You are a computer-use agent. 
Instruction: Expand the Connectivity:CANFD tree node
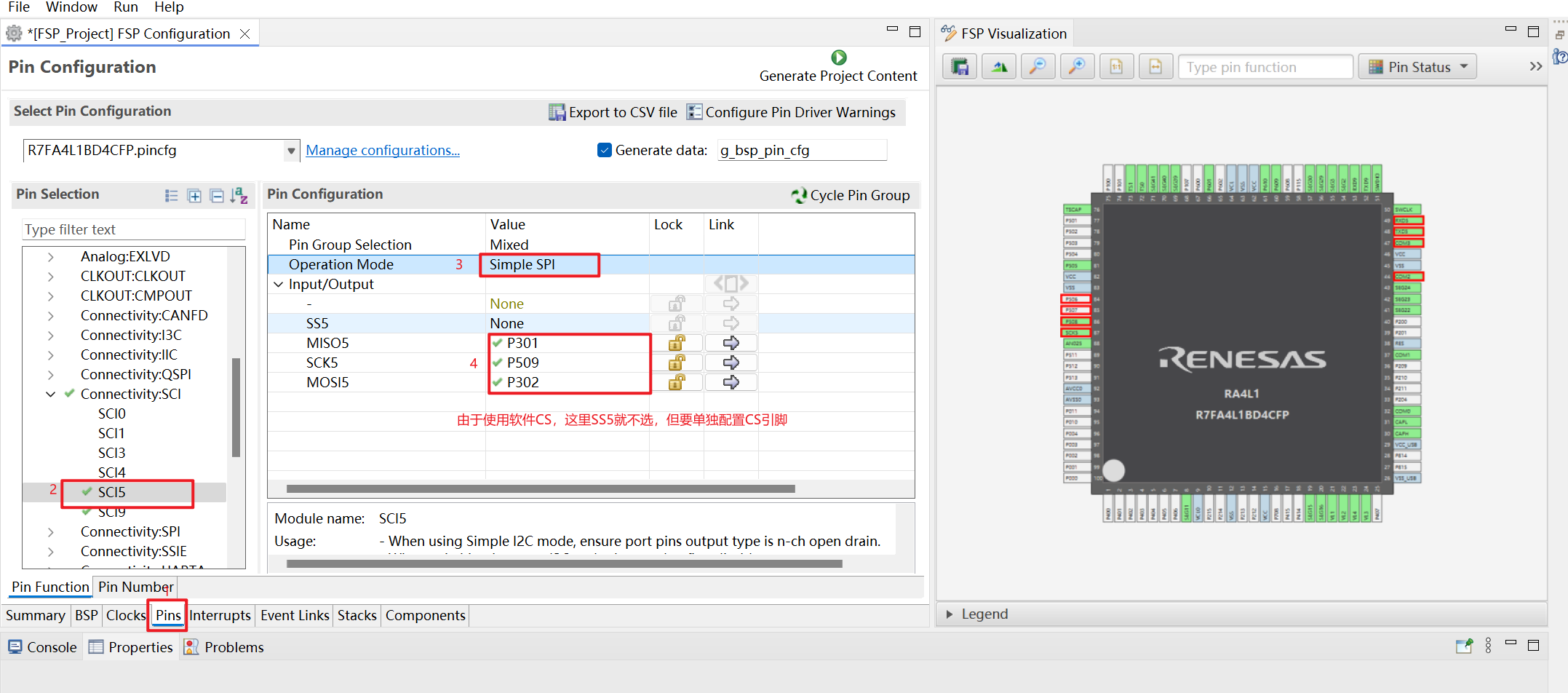point(50,315)
